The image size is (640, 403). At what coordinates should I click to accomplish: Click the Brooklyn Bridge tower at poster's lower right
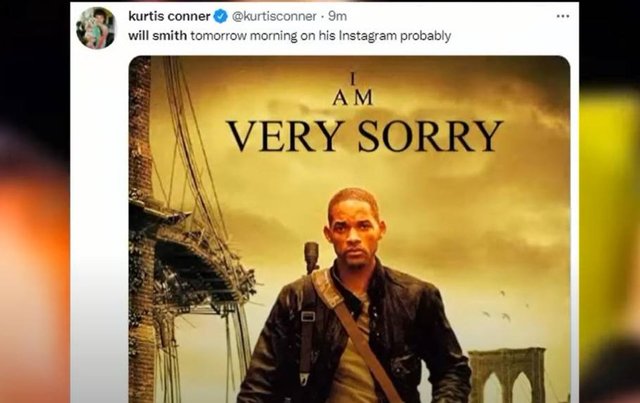pos(507,375)
